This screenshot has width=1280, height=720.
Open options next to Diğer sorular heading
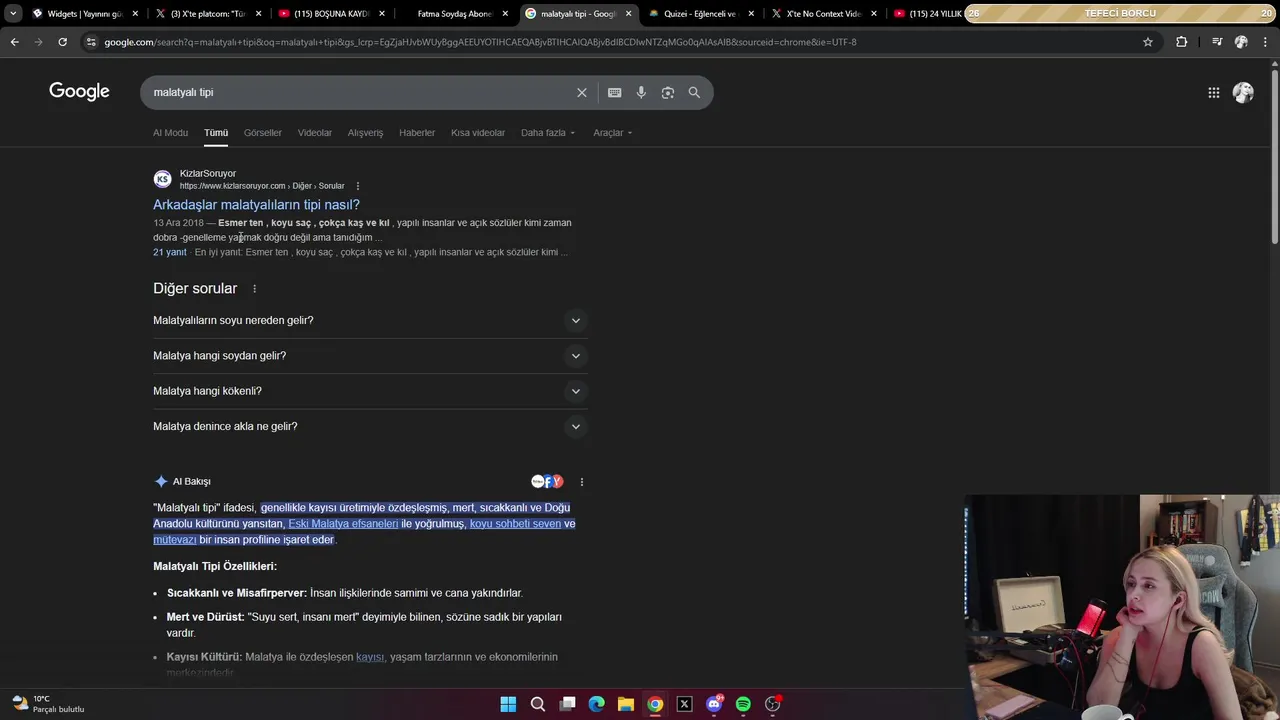point(254,289)
